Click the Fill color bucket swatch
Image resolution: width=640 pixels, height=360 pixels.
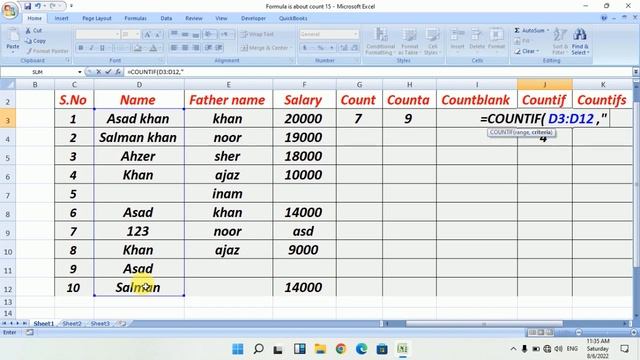tap(138, 48)
